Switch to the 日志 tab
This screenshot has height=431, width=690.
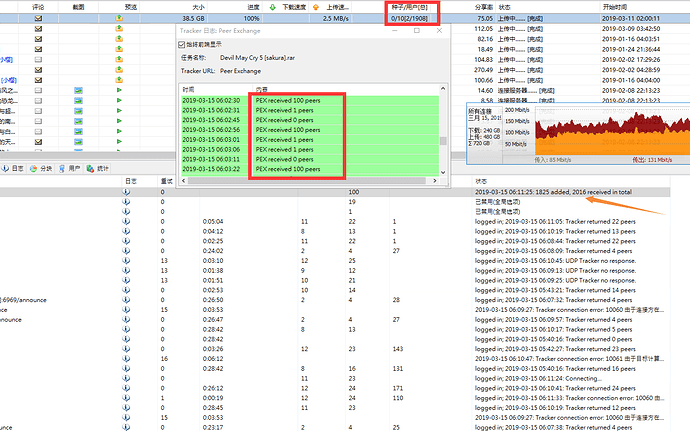13,170
